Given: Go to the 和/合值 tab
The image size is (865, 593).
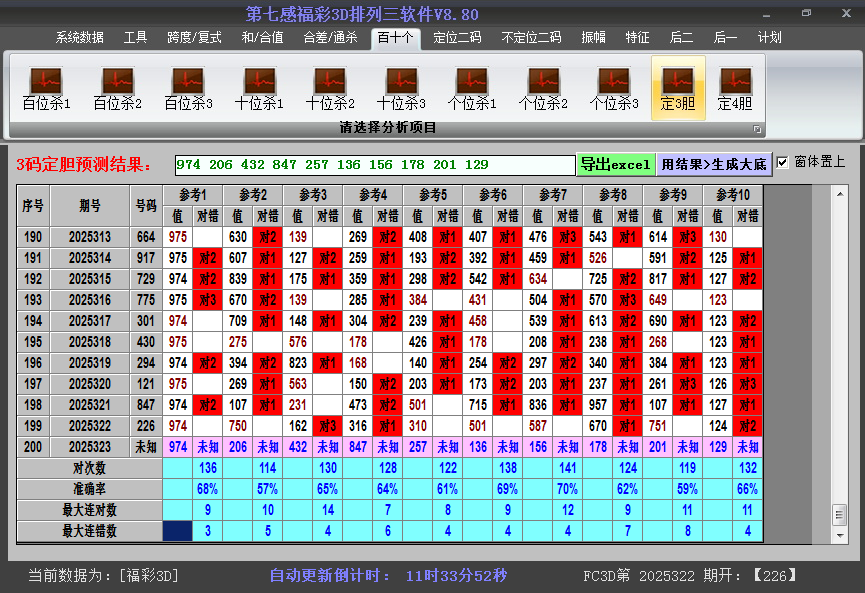Looking at the screenshot, I should tap(262, 38).
